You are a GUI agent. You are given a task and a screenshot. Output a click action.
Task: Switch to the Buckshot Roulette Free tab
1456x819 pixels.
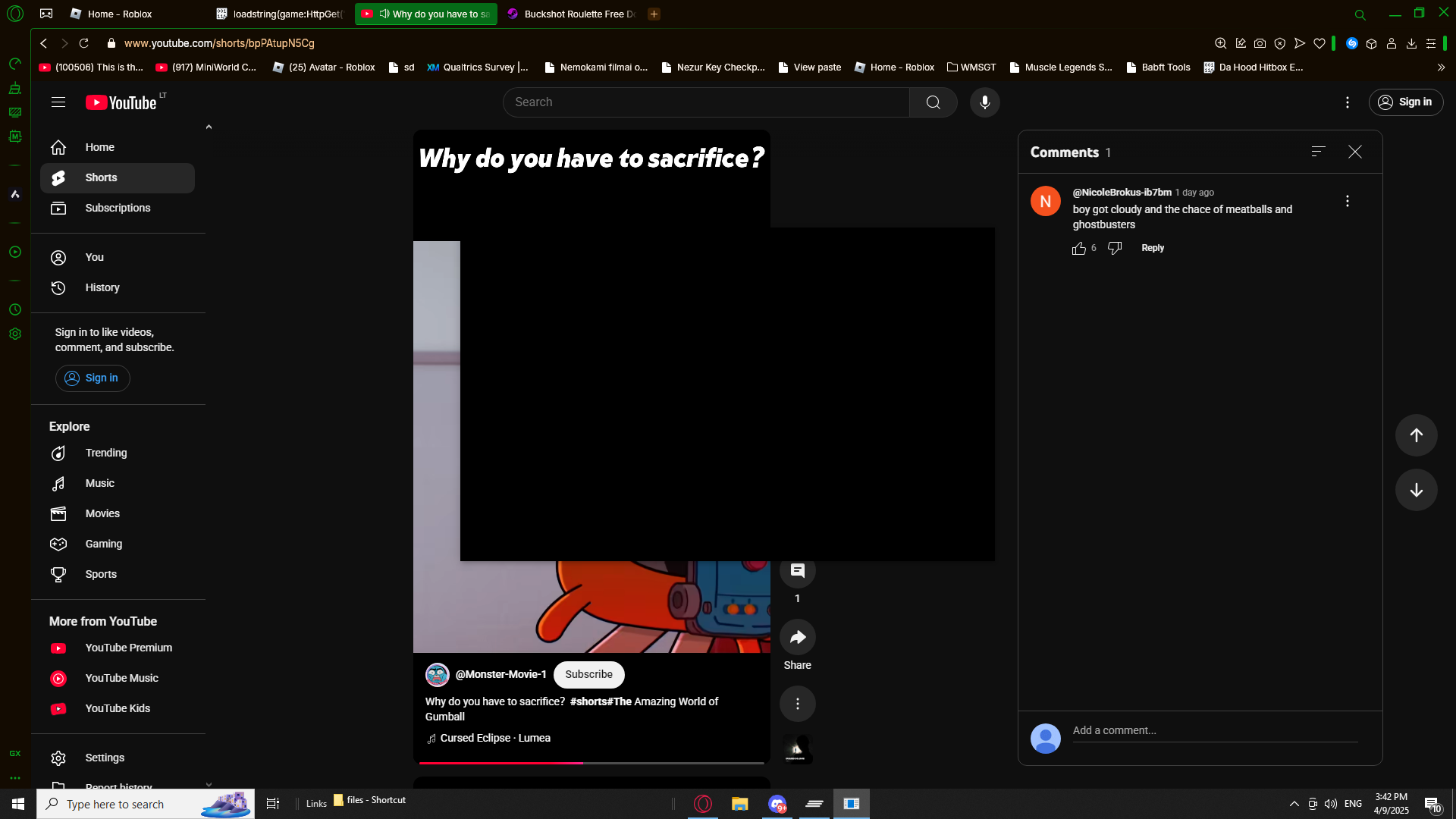[x=572, y=14]
